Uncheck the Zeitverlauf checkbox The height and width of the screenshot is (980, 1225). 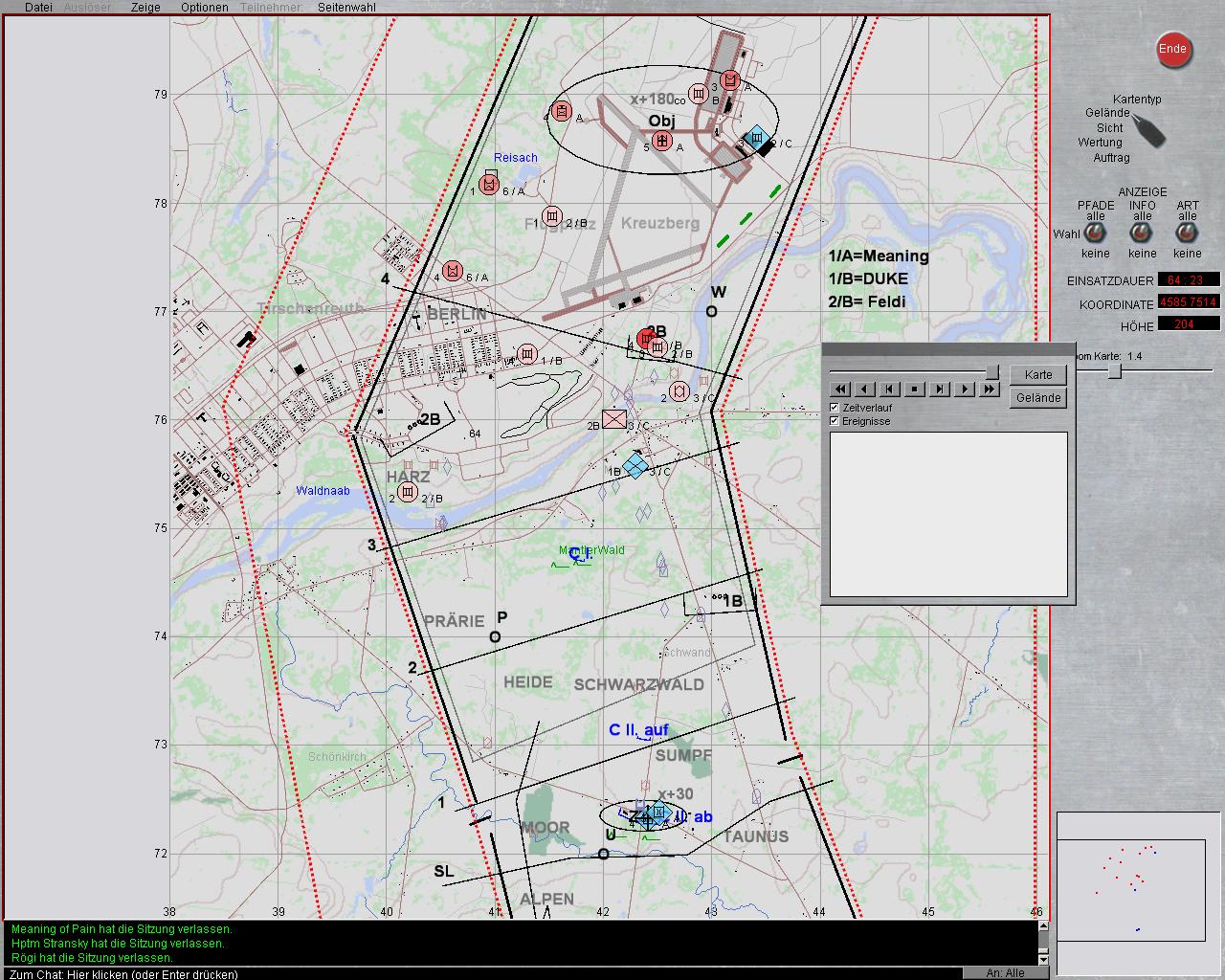[835, 408]
